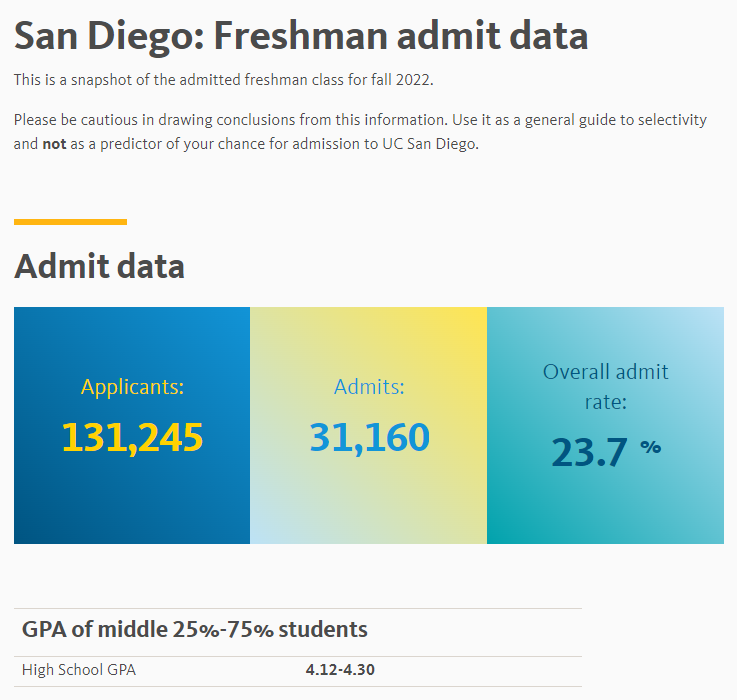Click the Applicants: label in blue tile
This screenshot has height=700, width=737.
click(x=132, y=387)
